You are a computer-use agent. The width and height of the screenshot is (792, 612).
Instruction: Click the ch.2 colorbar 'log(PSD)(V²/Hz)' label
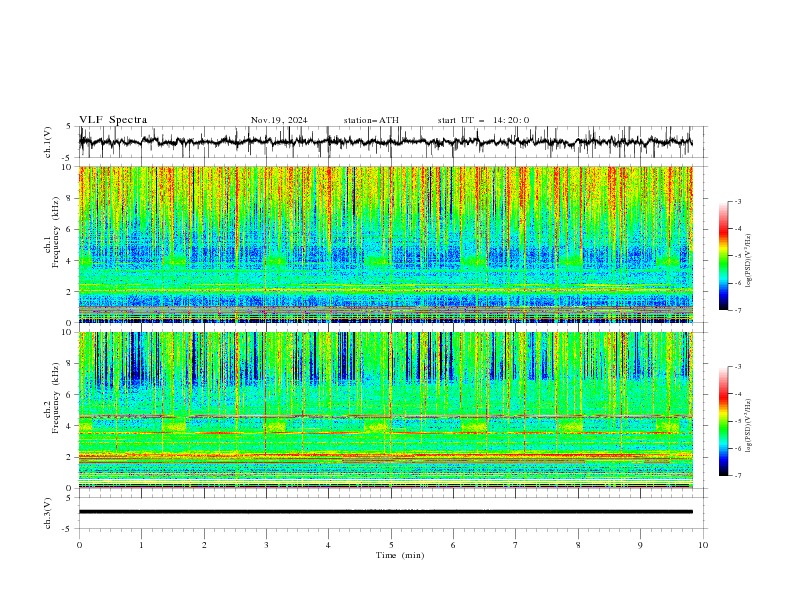[x=749, y=425]
